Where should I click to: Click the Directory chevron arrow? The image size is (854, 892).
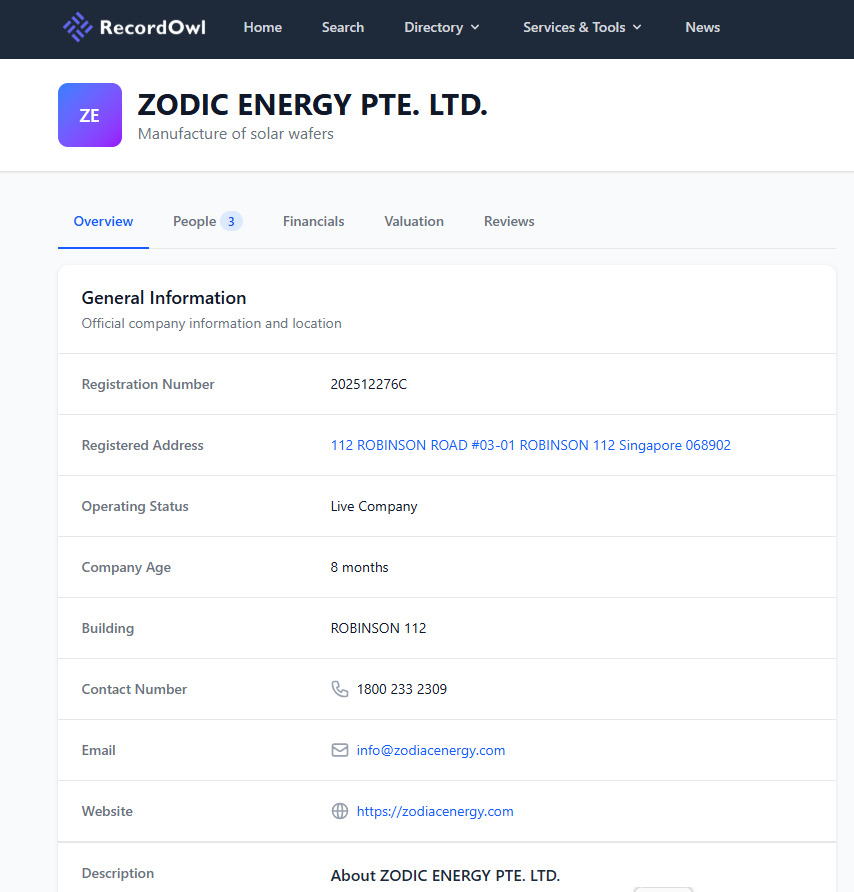pos(475,27)
